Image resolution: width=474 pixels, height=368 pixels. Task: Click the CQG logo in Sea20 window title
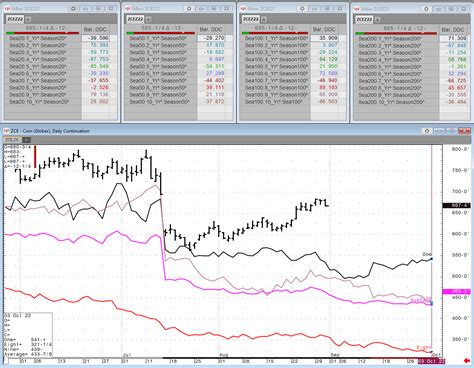click(7, 9)
